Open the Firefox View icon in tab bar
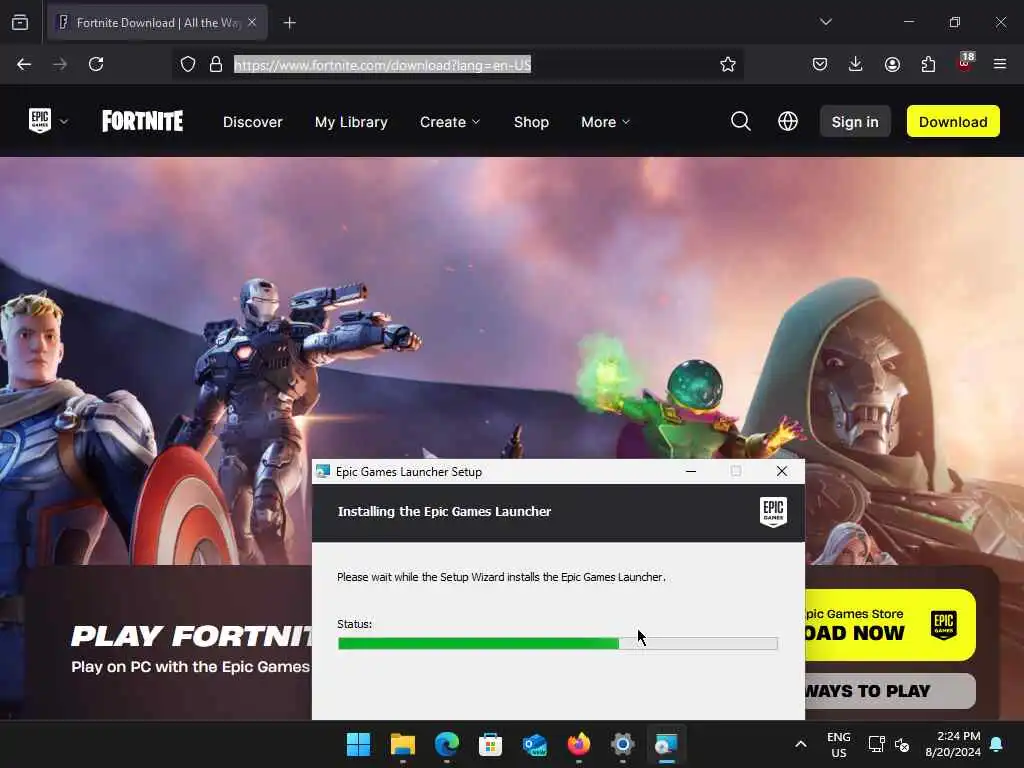This screenshot has height=768, width=1024. [20, 23]
